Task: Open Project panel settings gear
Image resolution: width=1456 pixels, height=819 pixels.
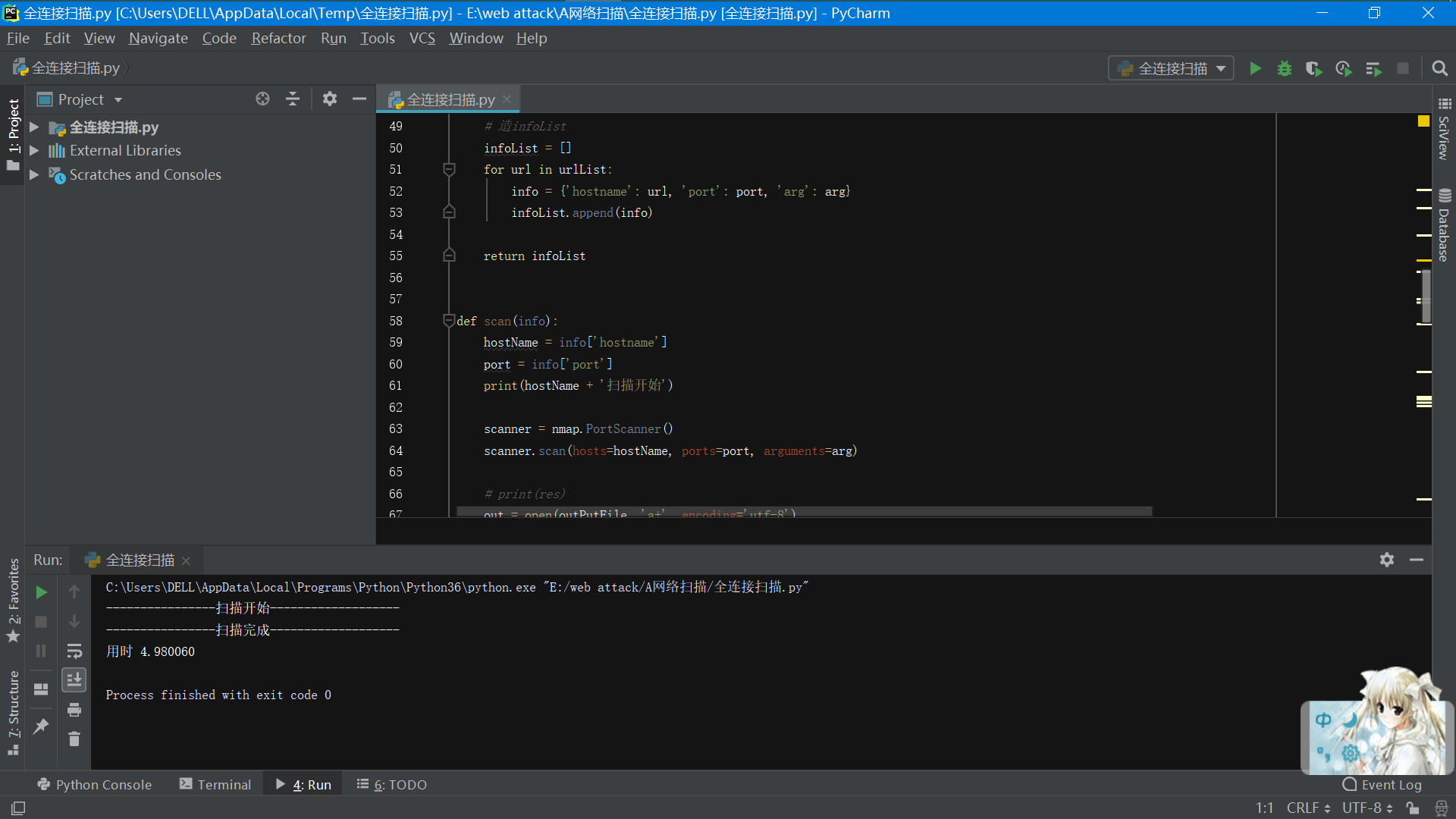Action: (329, 99)
